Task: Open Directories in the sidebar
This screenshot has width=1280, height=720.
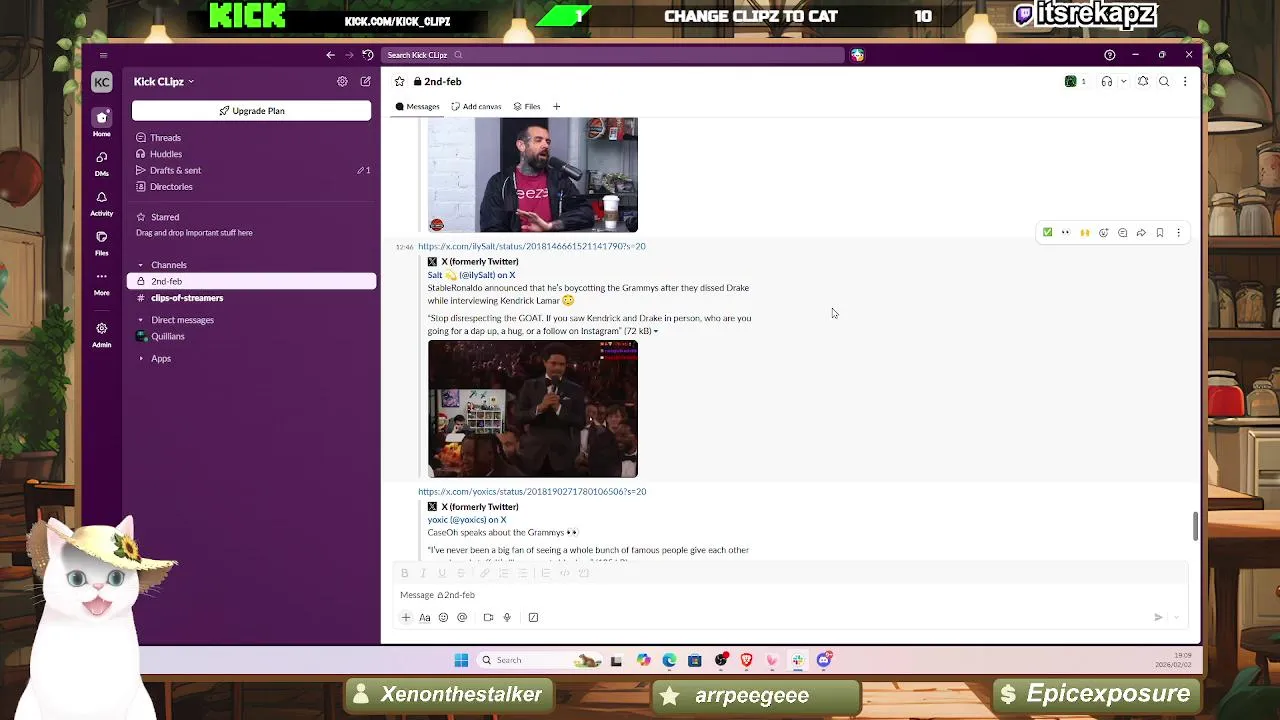Action: (x=252, y=187)
